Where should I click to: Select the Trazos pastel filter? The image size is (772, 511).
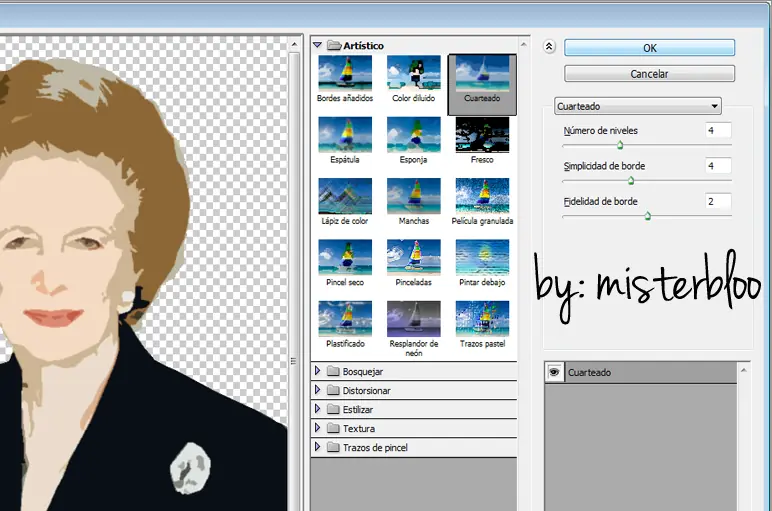pyautogui.click(x=482, y=319)
